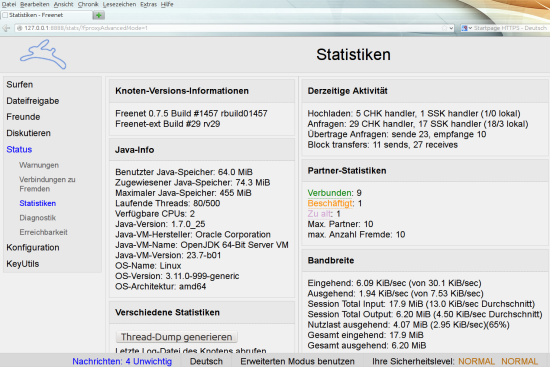Click Java-Version: 1.7.0_25 line
This screenshot has width=550, height=367.
(x=160, y=224)
